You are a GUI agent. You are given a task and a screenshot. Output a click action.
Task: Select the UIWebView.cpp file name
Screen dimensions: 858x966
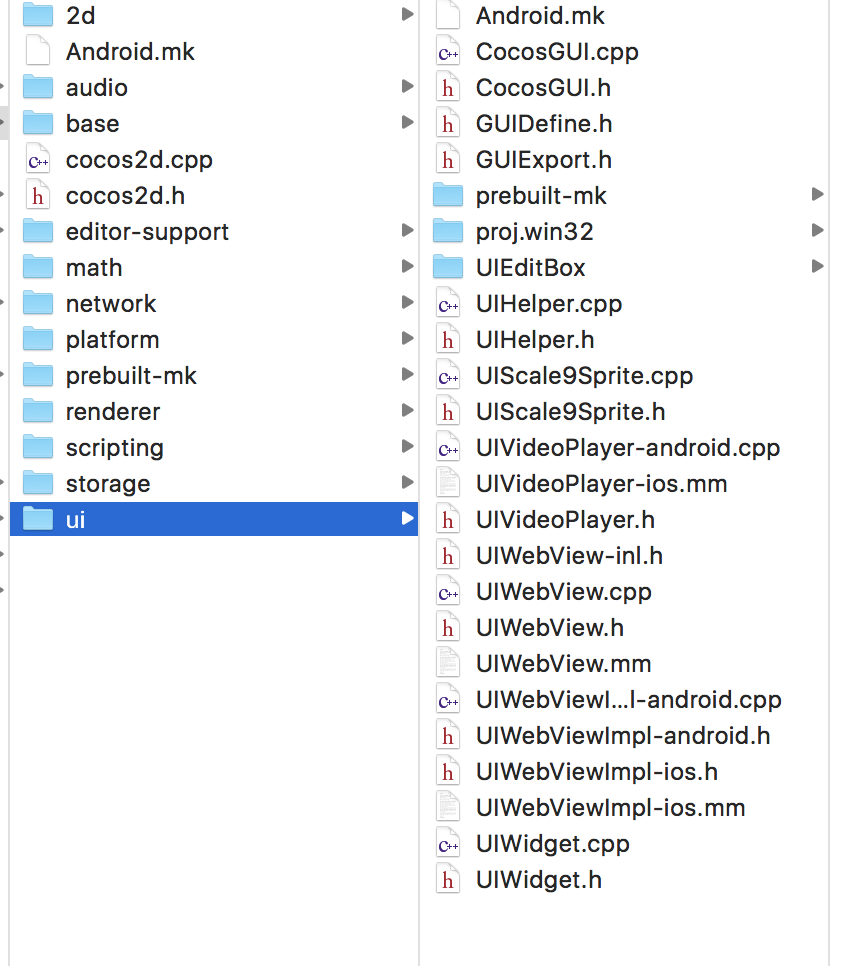(x=564, y=592)
